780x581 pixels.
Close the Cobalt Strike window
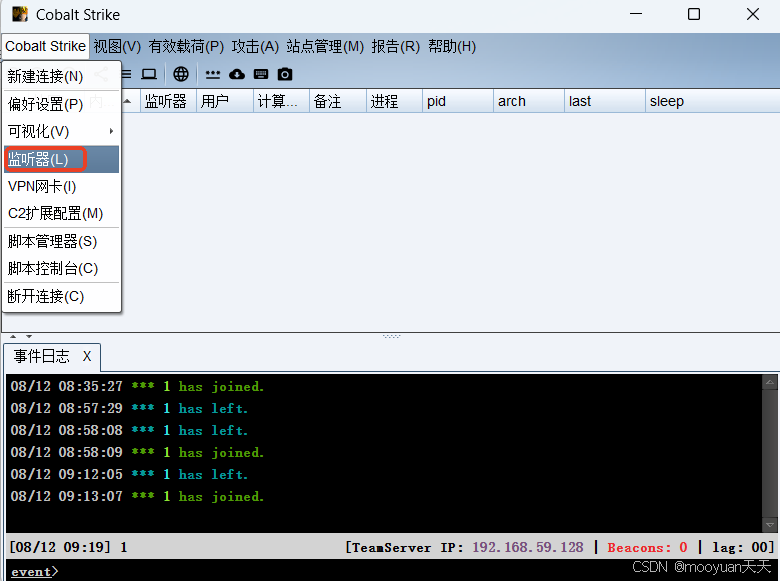(x=753, y=14)
